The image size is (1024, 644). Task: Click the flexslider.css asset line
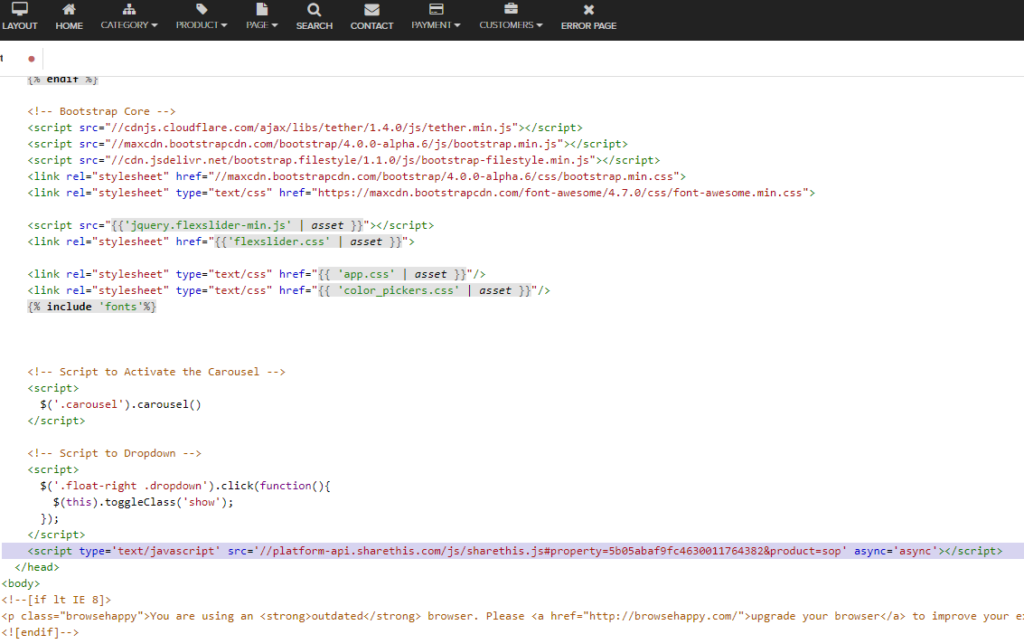pos(221,242)
